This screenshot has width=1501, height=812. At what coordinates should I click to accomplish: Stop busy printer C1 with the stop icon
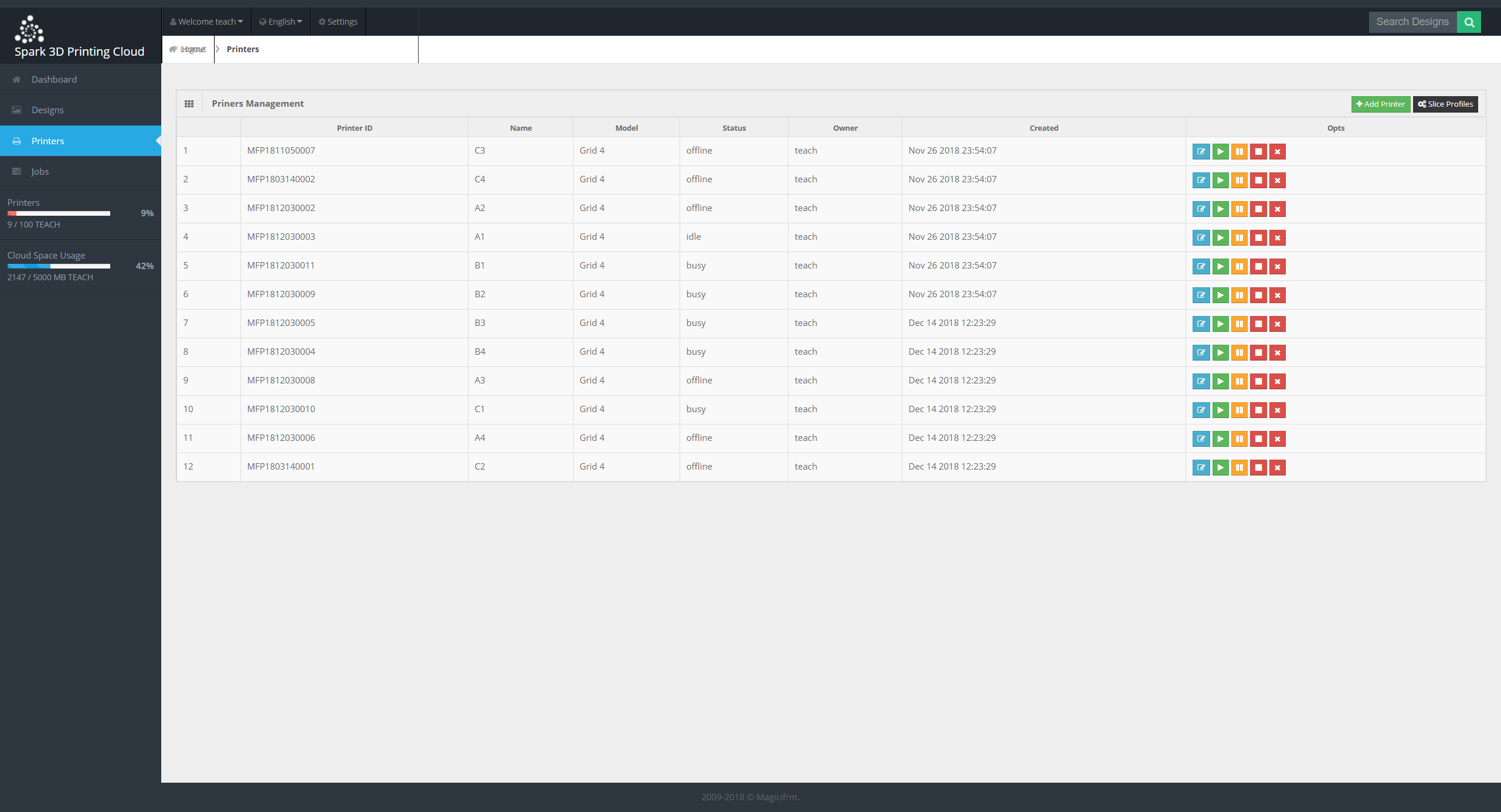[x=1258, y=410]
